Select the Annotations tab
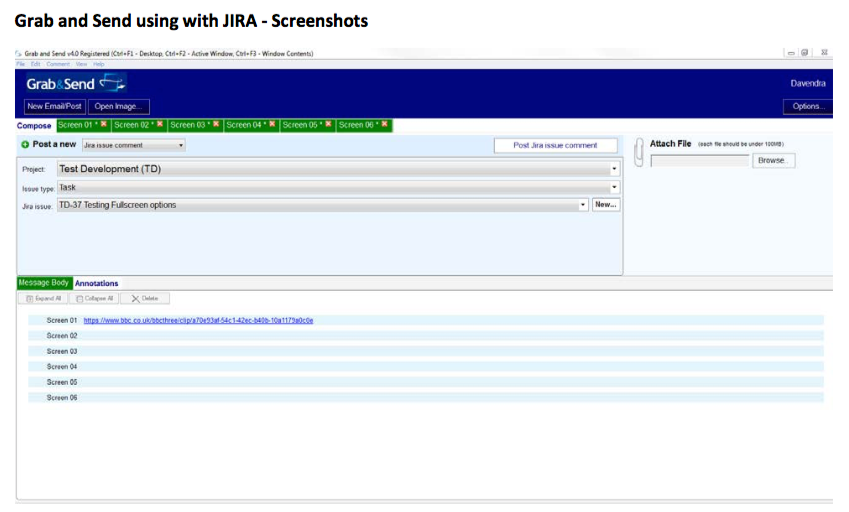This screenshot has width=849, height=512. (96, 283)
